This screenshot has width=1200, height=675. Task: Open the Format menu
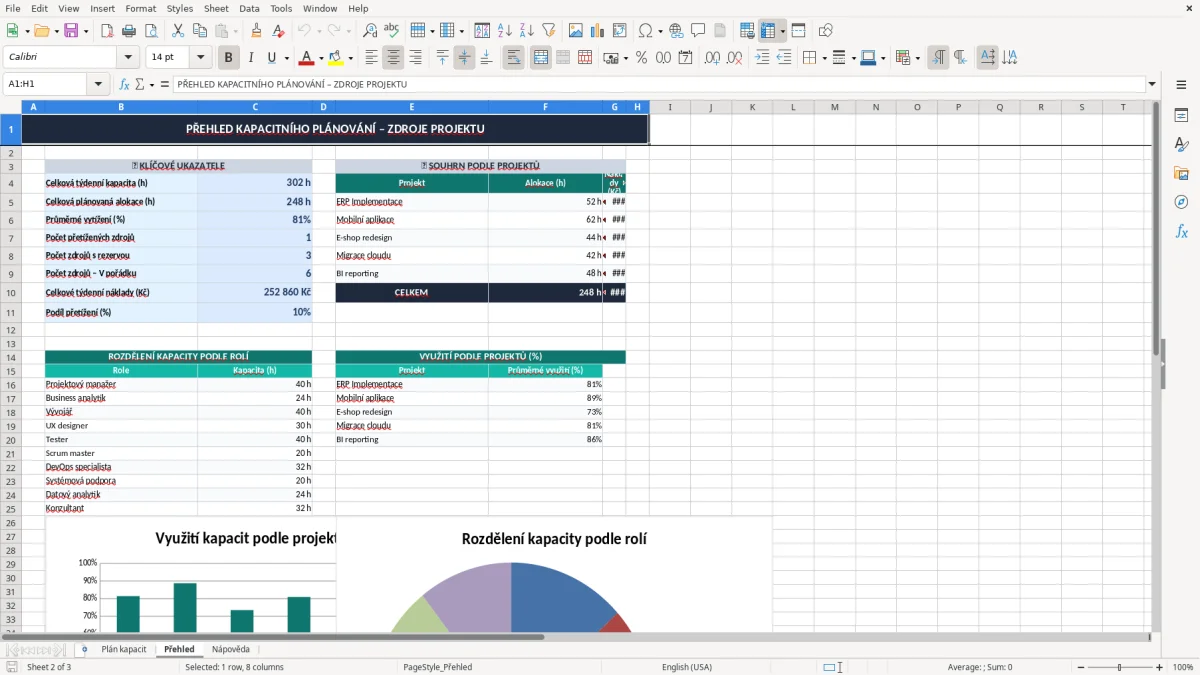[140, 8]
